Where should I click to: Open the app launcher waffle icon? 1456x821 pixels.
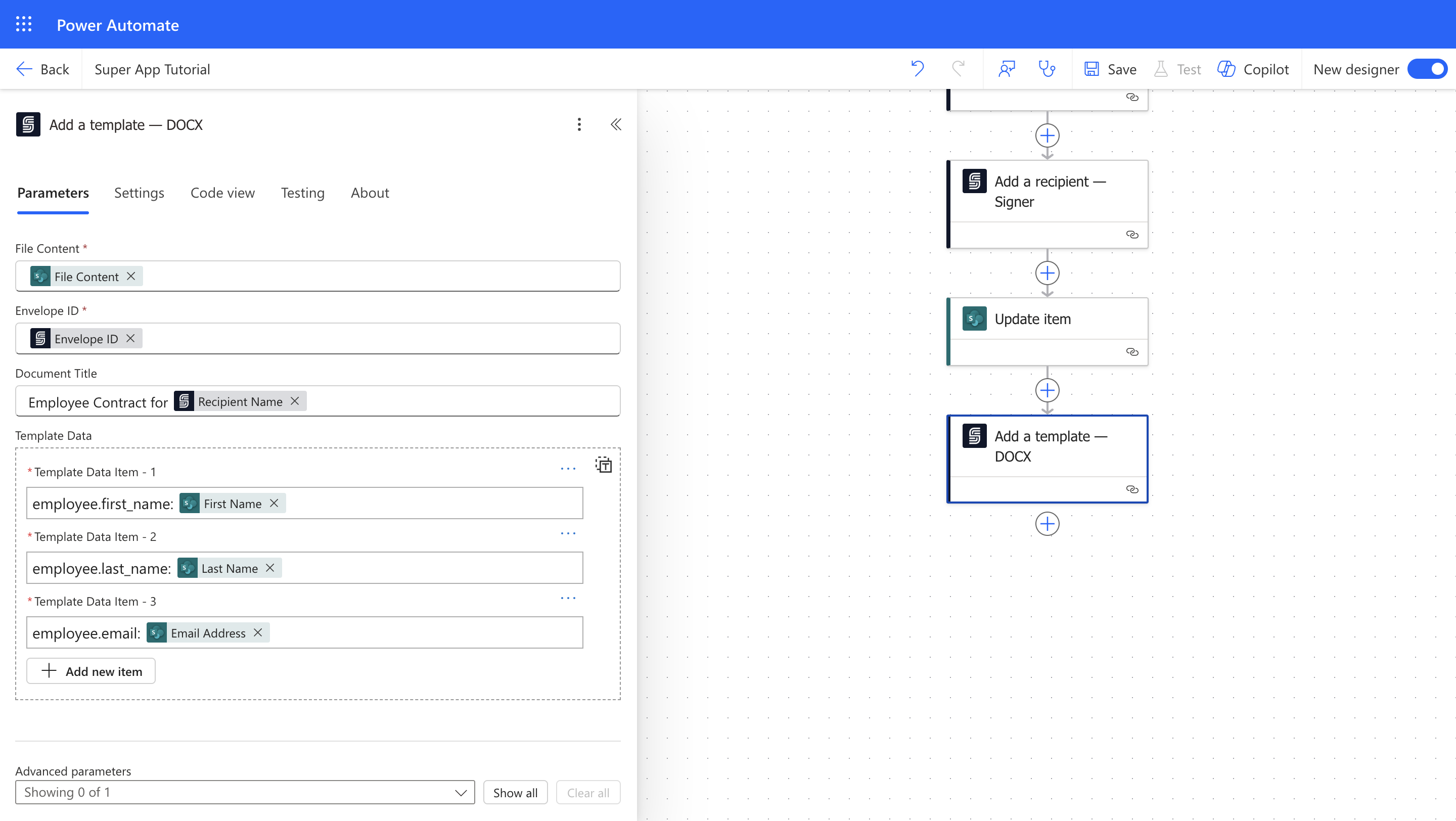[x=24, y=24]
